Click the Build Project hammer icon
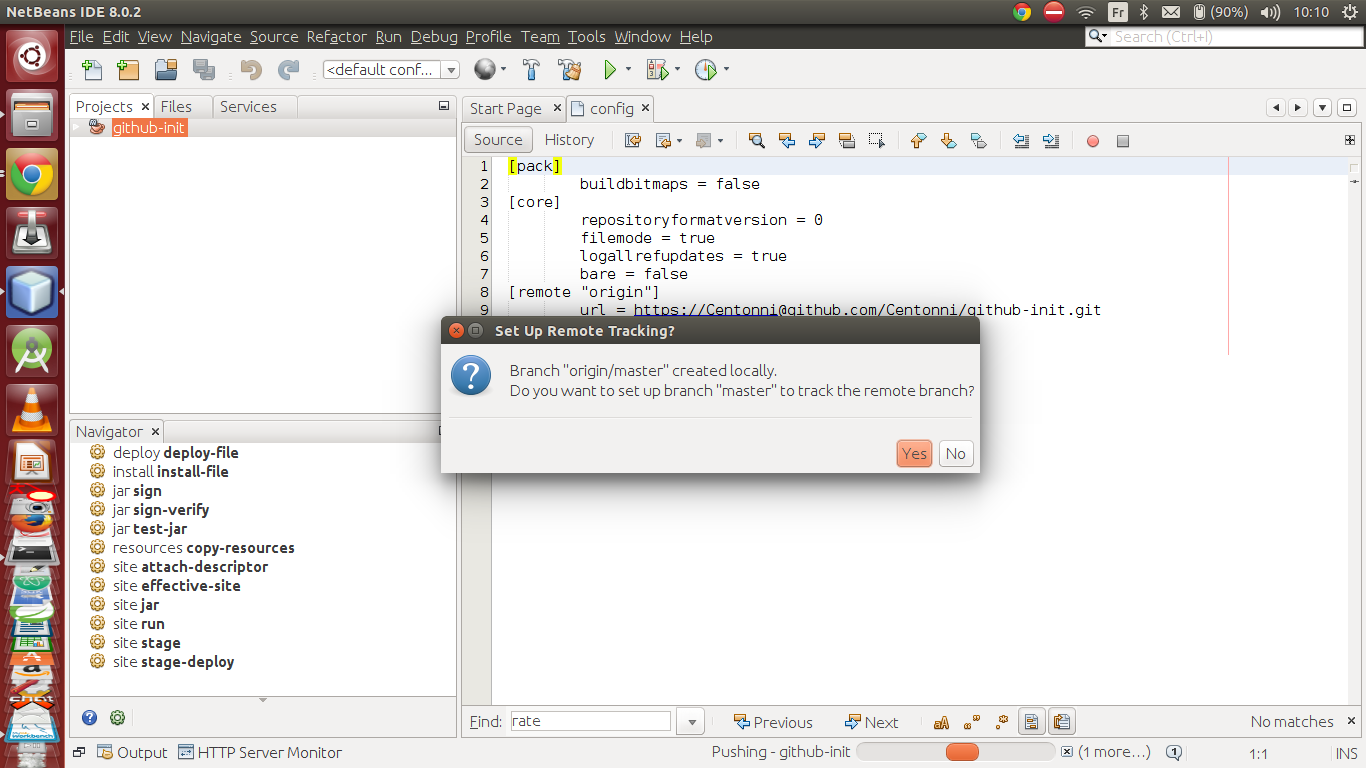The width and height of the screenshot is (1366, 768). coord(532,69)
